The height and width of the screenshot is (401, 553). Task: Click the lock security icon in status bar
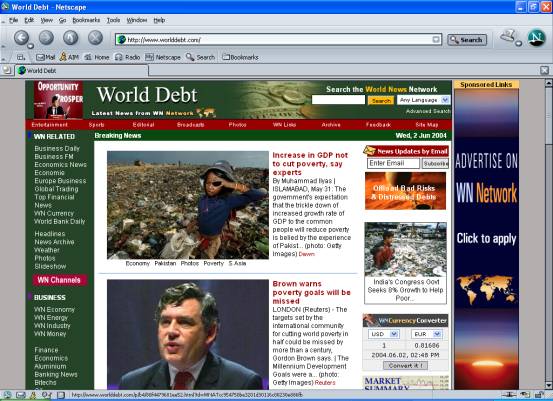540,395
